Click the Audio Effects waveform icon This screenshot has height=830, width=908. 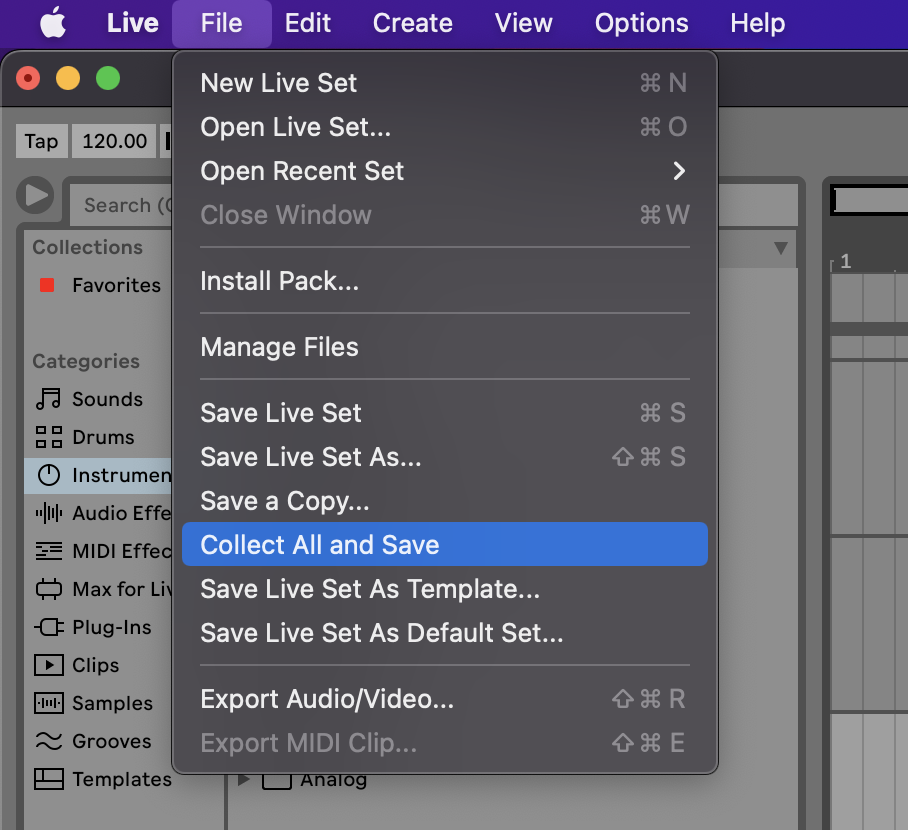pyautogui.click(x=48, y=513)
